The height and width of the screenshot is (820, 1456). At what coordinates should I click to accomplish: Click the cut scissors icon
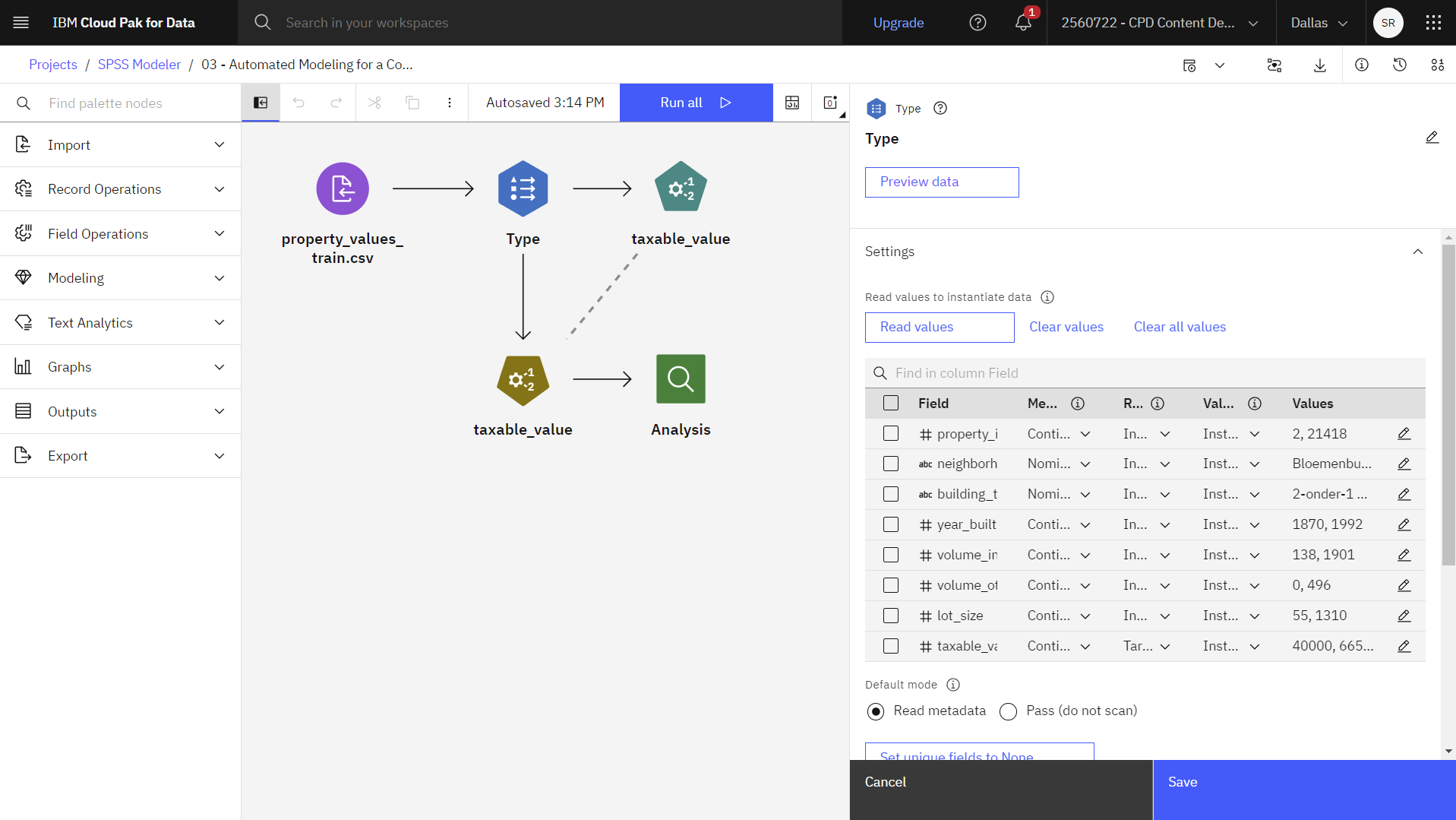374,103
